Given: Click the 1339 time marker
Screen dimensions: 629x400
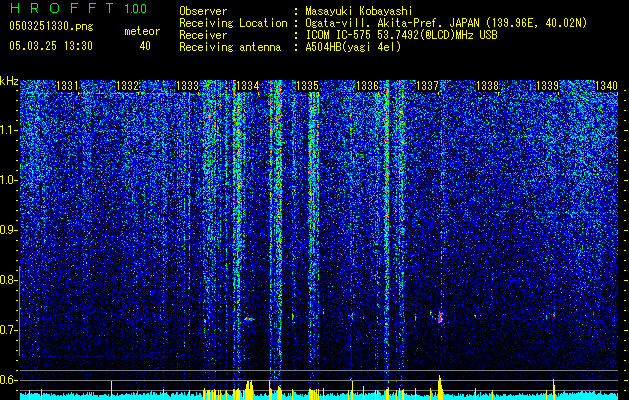Looking at the screenshot, I should pos(548,86).
